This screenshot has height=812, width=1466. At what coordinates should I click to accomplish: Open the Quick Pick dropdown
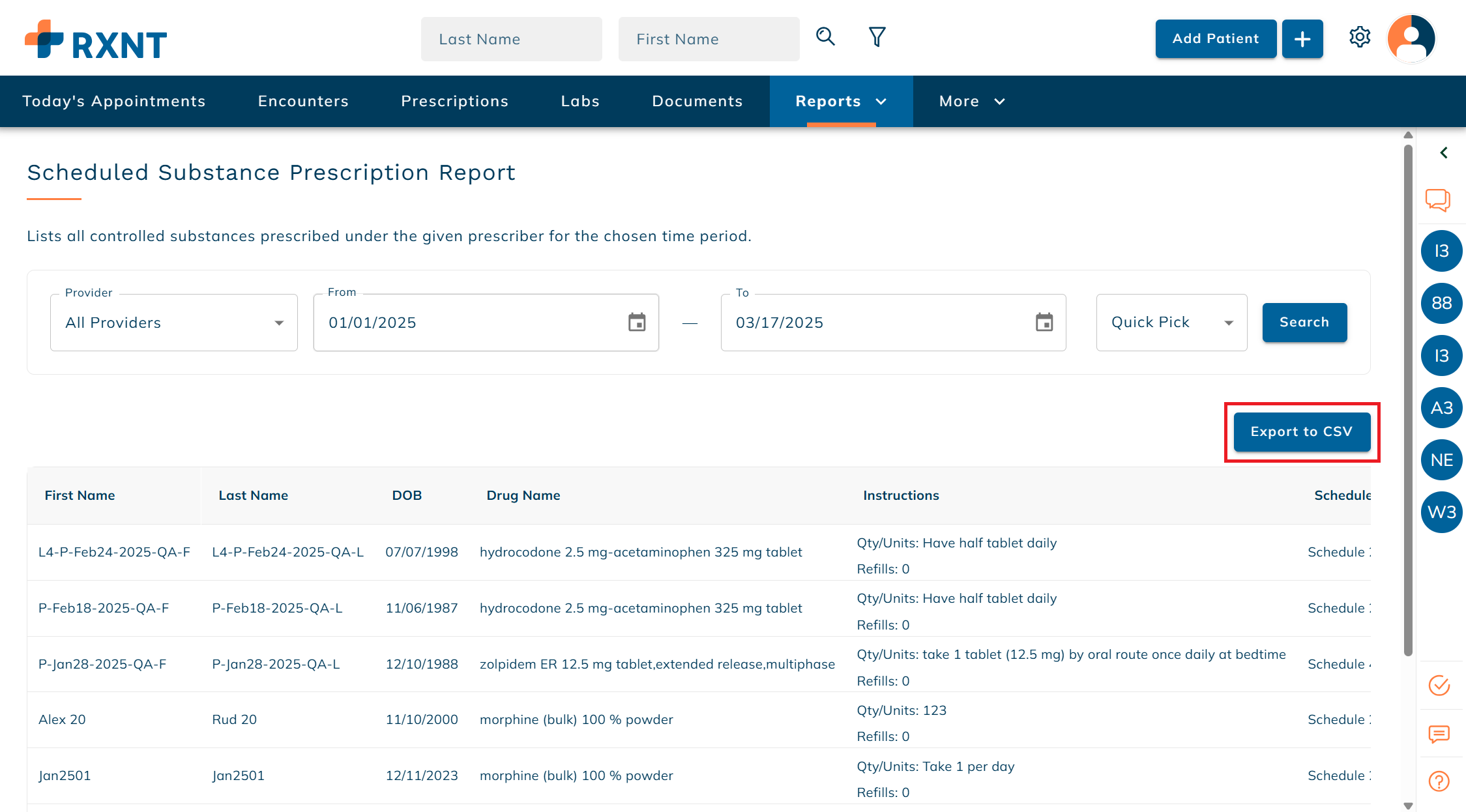pos(1171,323)
